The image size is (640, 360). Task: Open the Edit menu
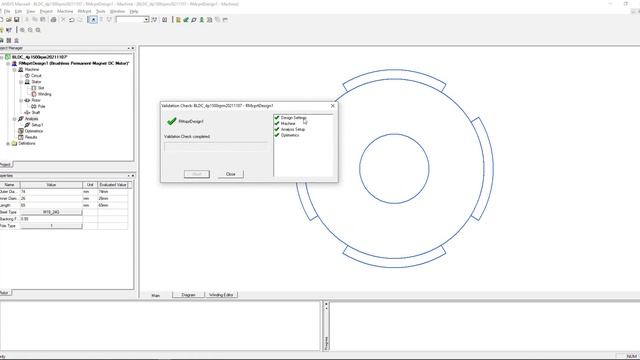click(x=18, y=11)
